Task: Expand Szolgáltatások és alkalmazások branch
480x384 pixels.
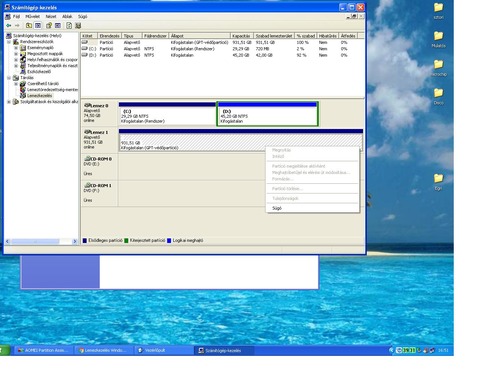Action: pyautogui.click(x=9, y=102)
